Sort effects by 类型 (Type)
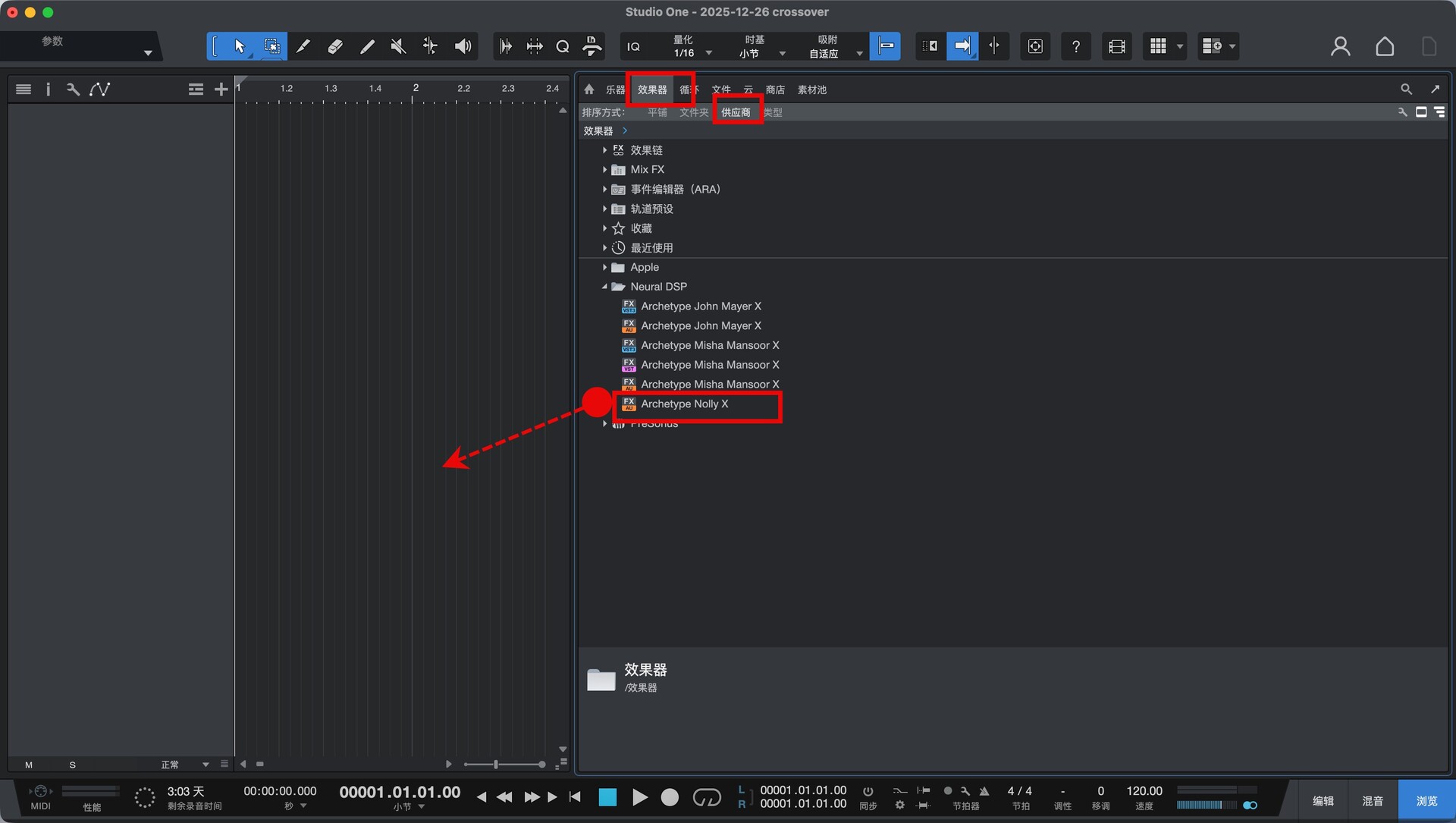This screenshot has width=1456, height=823. point(773,112)
